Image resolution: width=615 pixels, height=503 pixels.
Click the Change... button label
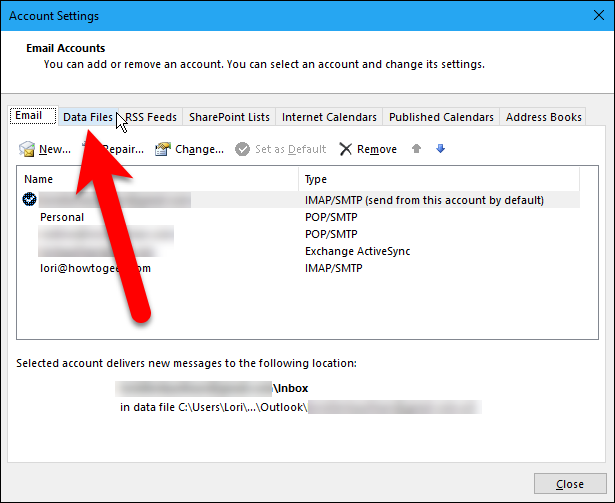[x=199, y=149]
